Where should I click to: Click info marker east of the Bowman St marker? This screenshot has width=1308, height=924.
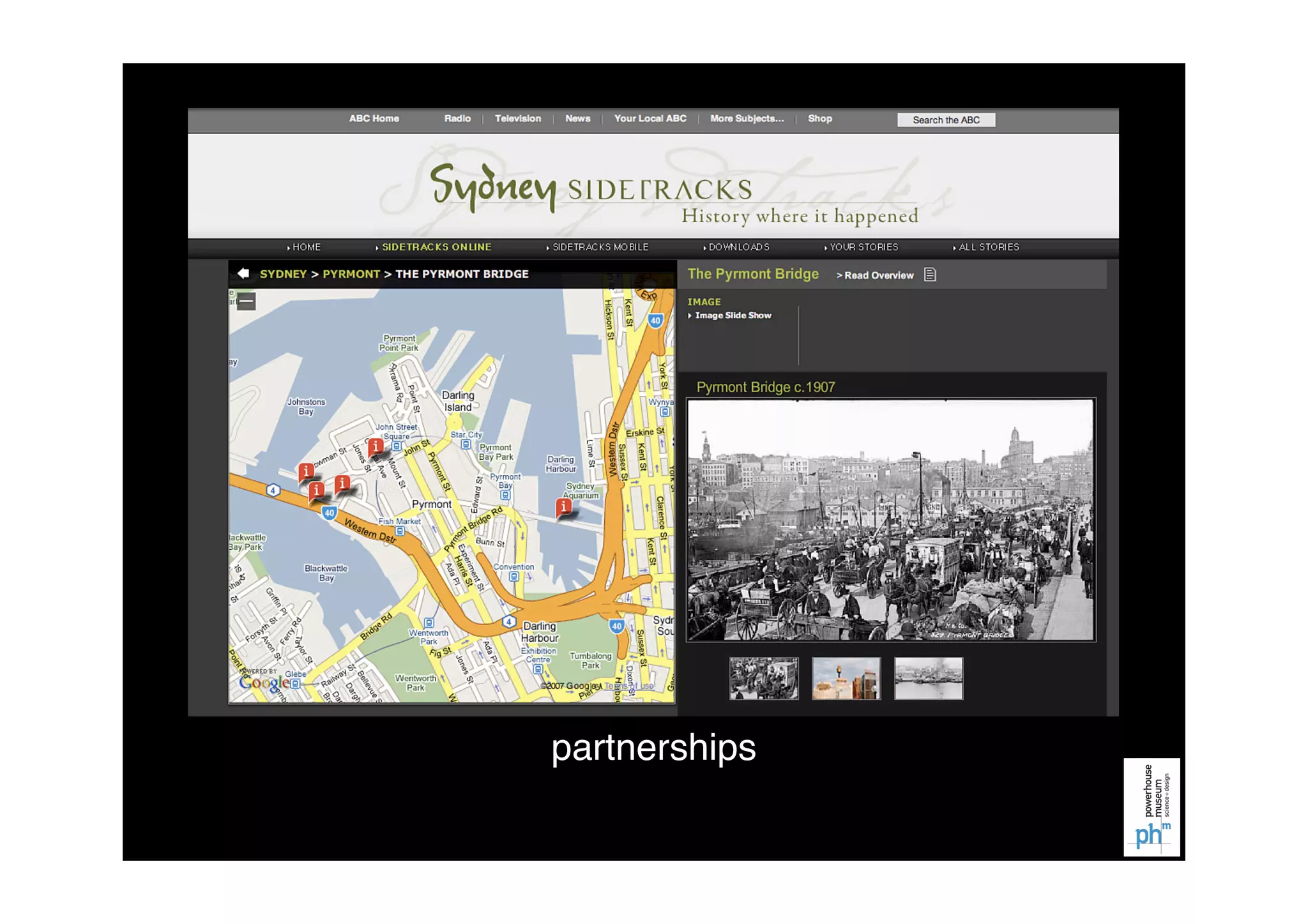pos(342,483)
